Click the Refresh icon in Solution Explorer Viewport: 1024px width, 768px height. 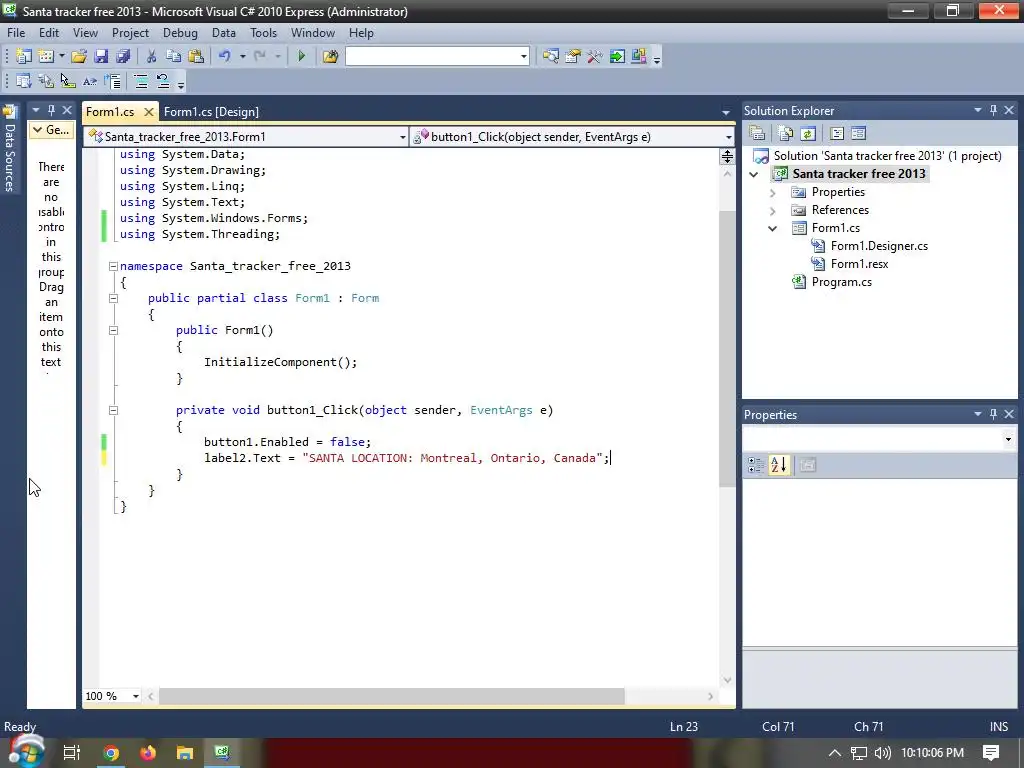click(808, 134)
